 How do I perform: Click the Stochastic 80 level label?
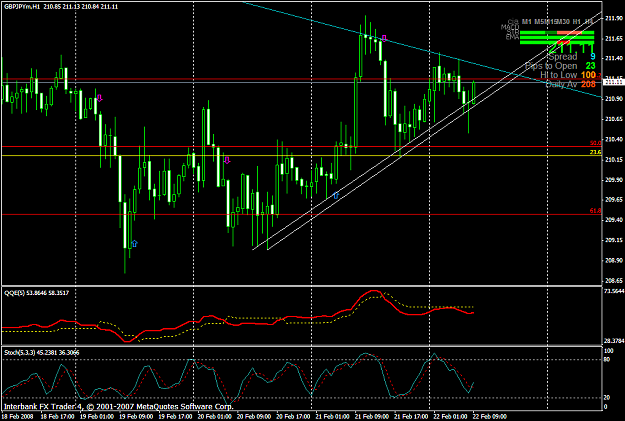point(607,359)
